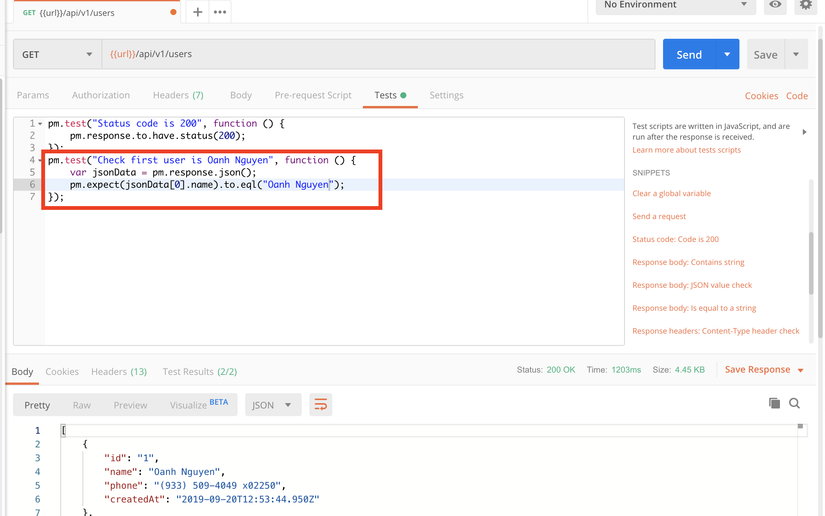Click the environment quick look eye icon
Viewport: 825px width, 516px height.
coord(775,5)
